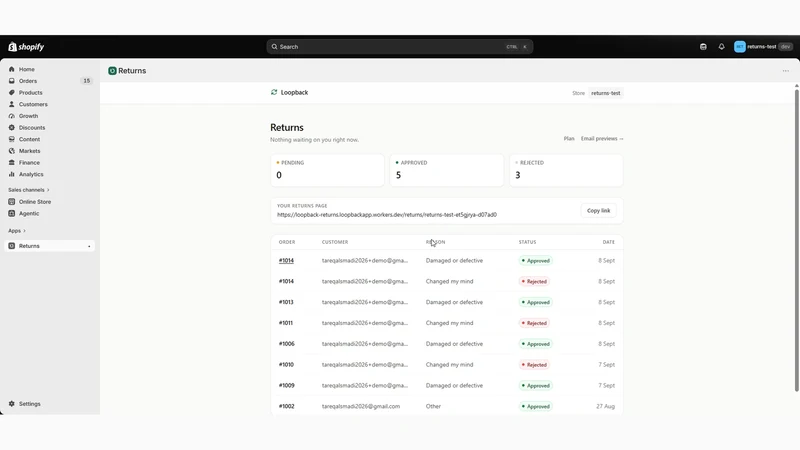Click the search magnifier icon
The height and width of the screenshot is (450, 800).
[x=274, y=46]
